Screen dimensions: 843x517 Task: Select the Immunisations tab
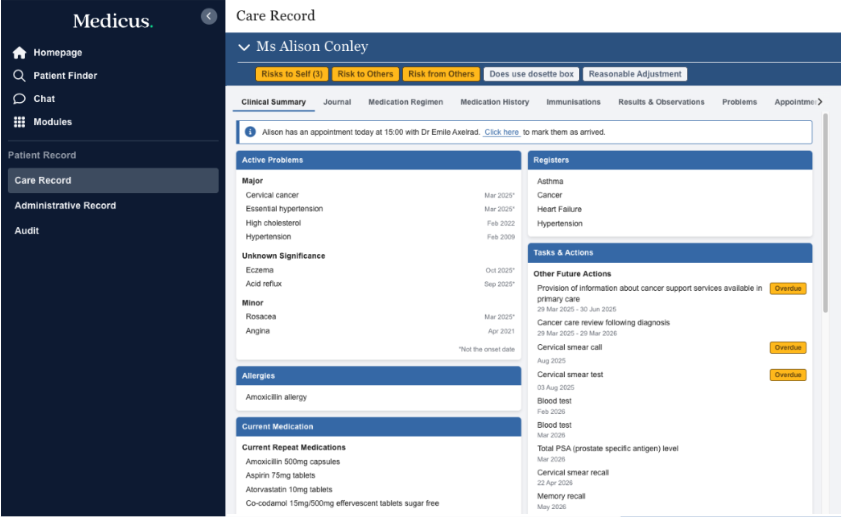(x=573, y=102)
